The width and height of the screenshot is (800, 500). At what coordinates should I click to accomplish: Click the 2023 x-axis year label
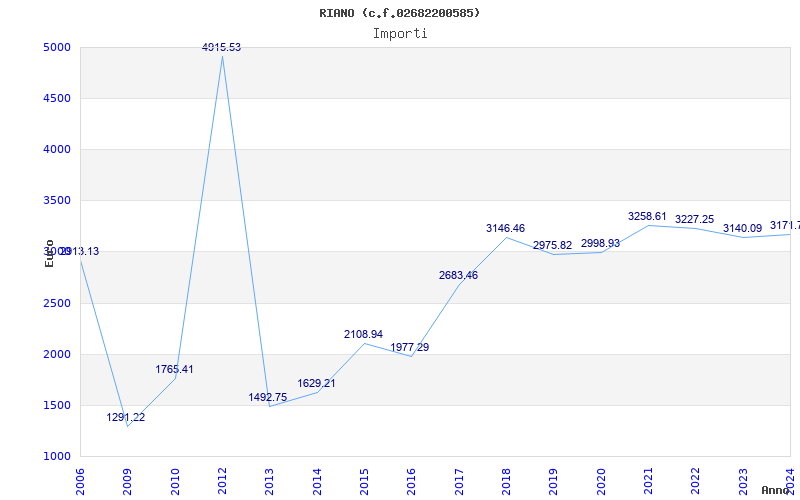pos(743,482)
